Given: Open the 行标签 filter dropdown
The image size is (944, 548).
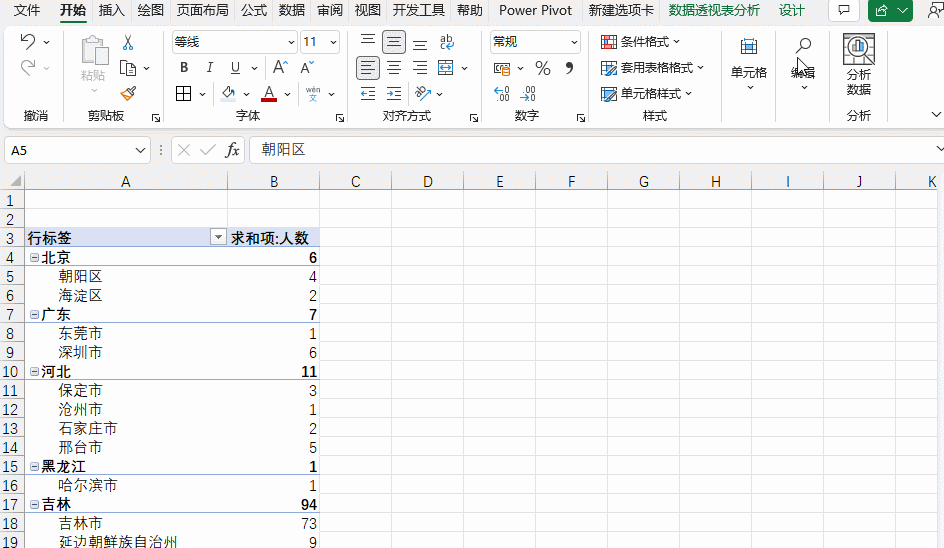Looking at the screenshot, I should point(217,238).
